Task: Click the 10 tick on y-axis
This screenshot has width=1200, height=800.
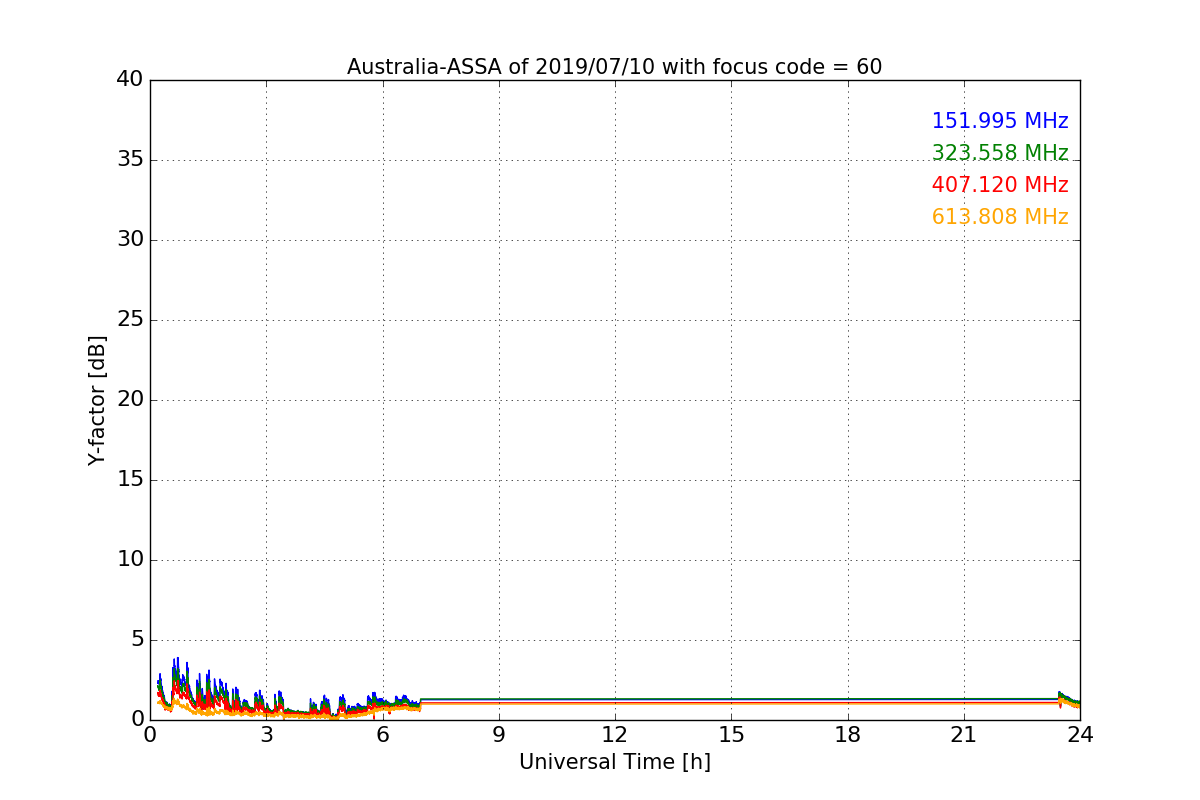Action: pos(130,560)
